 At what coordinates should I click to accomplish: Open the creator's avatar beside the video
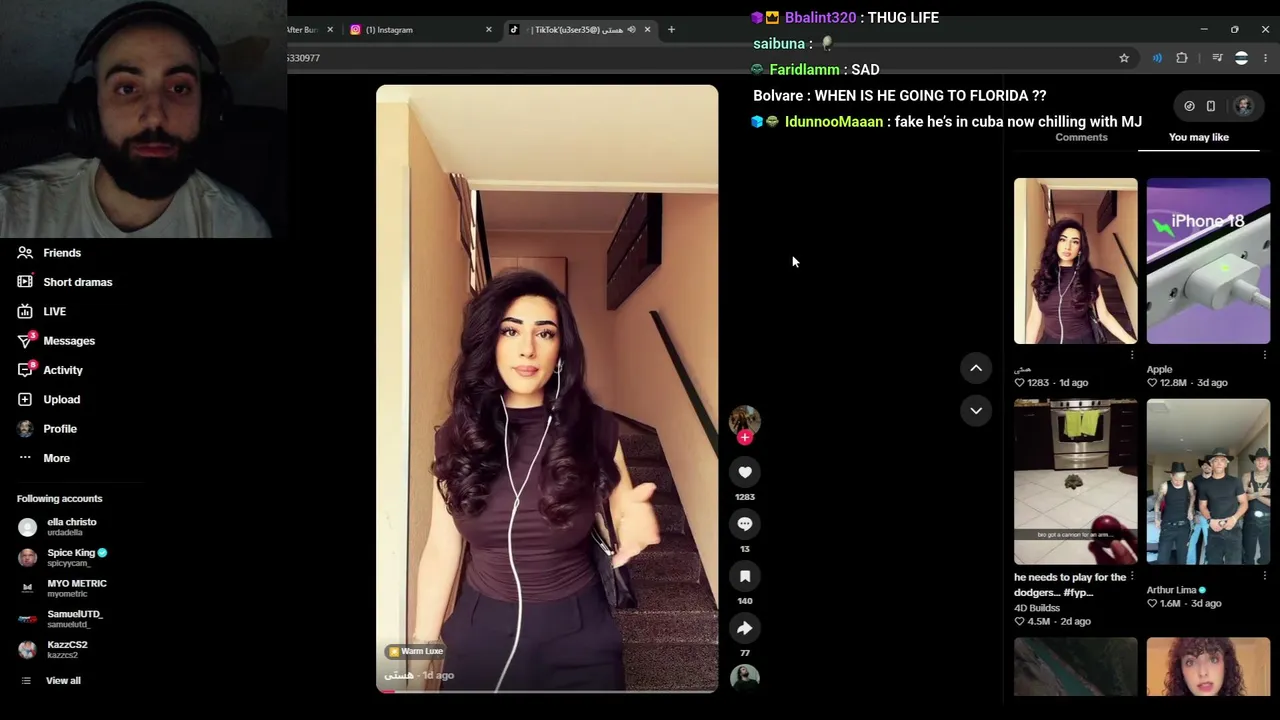745,420
